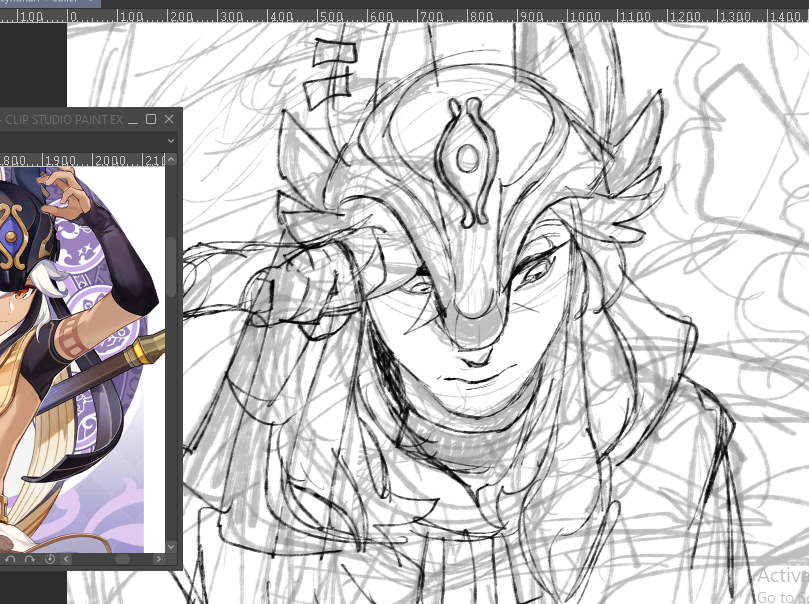Click down arrow of vertical scrollbar
The height and width of the screenshot is (604, 809).
(171, 546)
